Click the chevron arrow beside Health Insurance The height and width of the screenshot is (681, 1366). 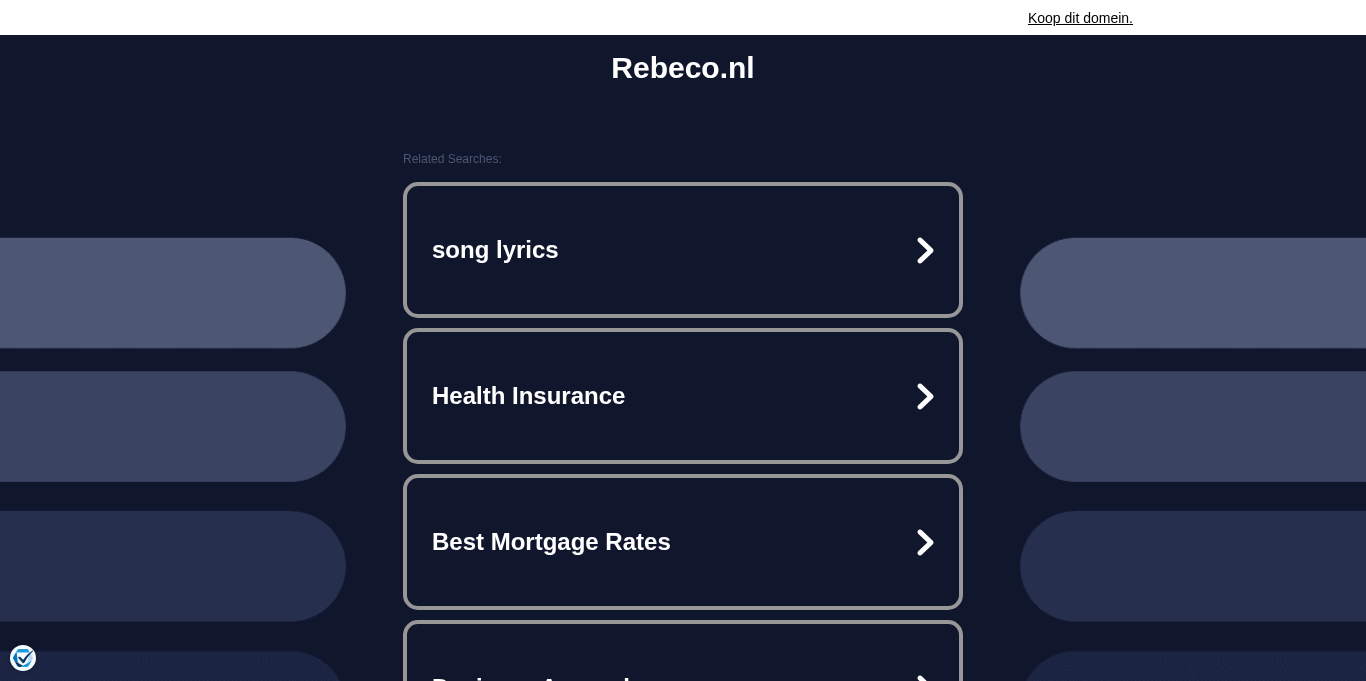click(925, 396)
